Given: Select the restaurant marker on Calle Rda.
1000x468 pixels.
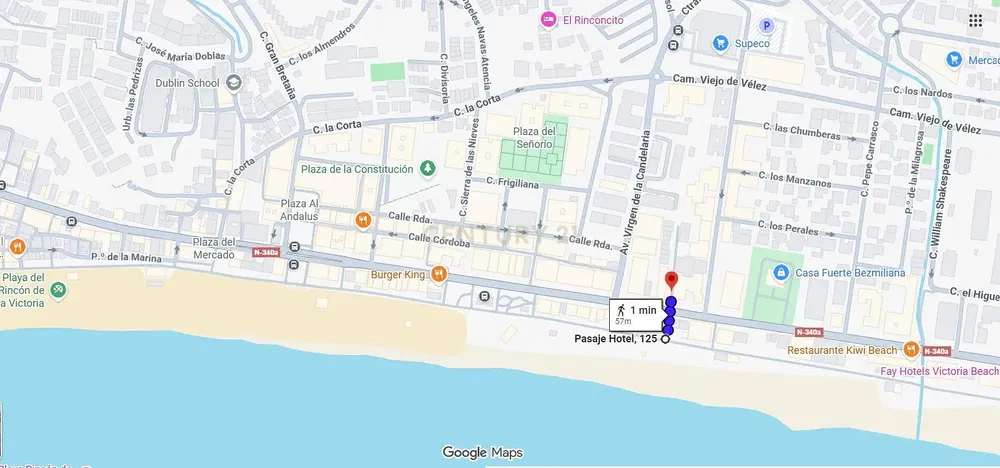Looking at the screenshot, I should pos(363,221).
